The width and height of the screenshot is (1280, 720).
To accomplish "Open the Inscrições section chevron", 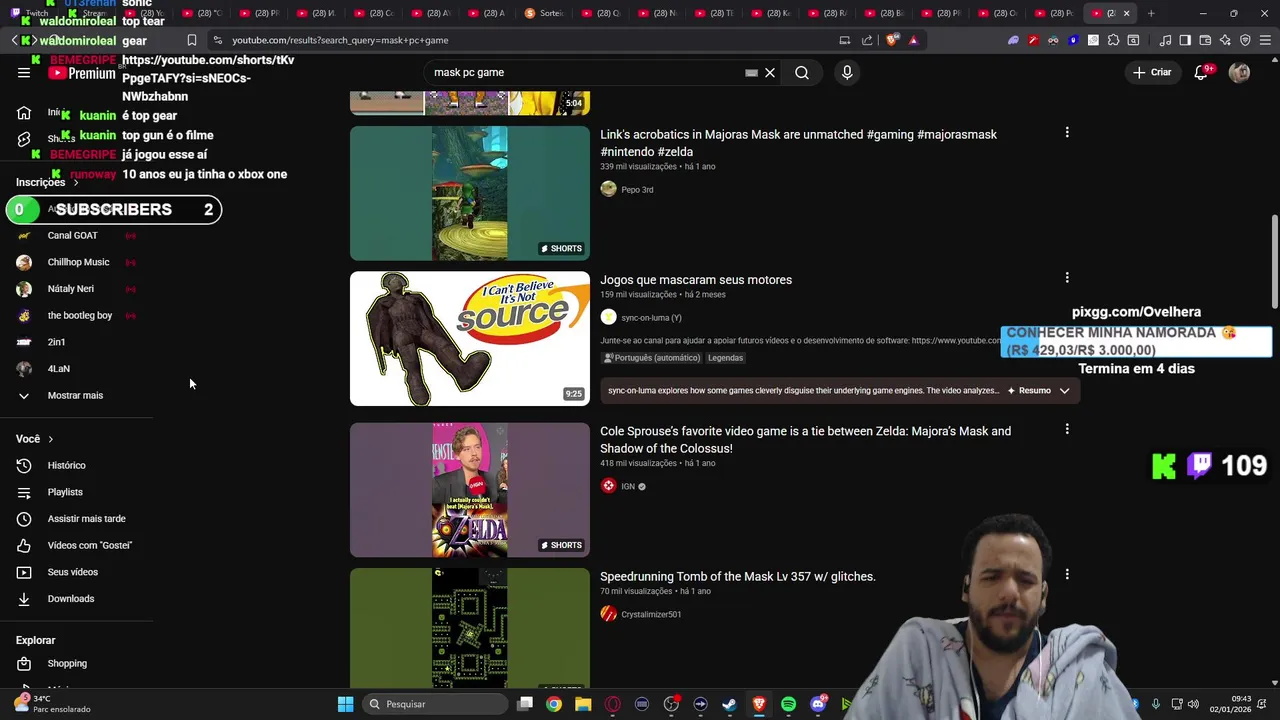I will tap(75, 182).
